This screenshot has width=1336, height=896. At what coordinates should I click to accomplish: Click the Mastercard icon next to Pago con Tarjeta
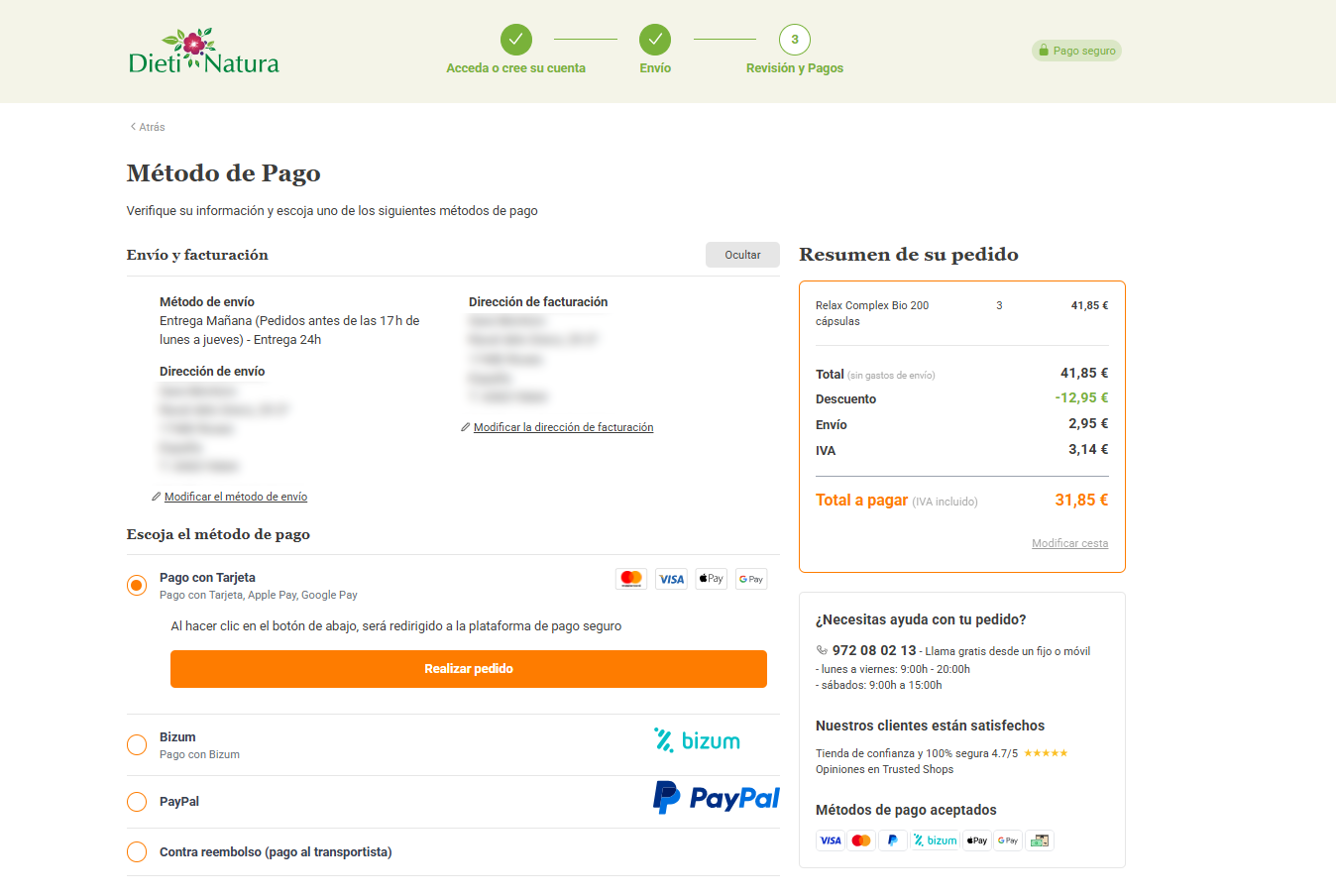(x=631, y=578)
